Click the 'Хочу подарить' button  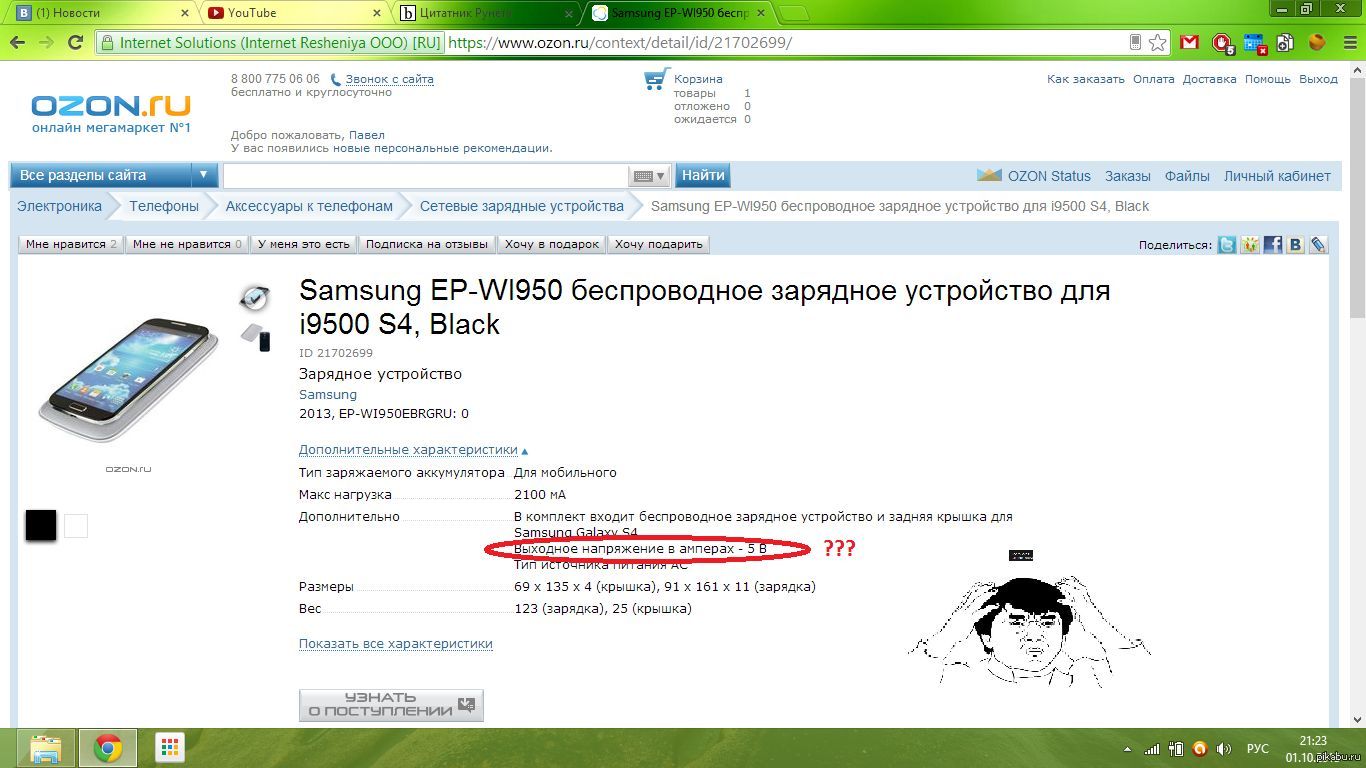click(x=659, y=244)
